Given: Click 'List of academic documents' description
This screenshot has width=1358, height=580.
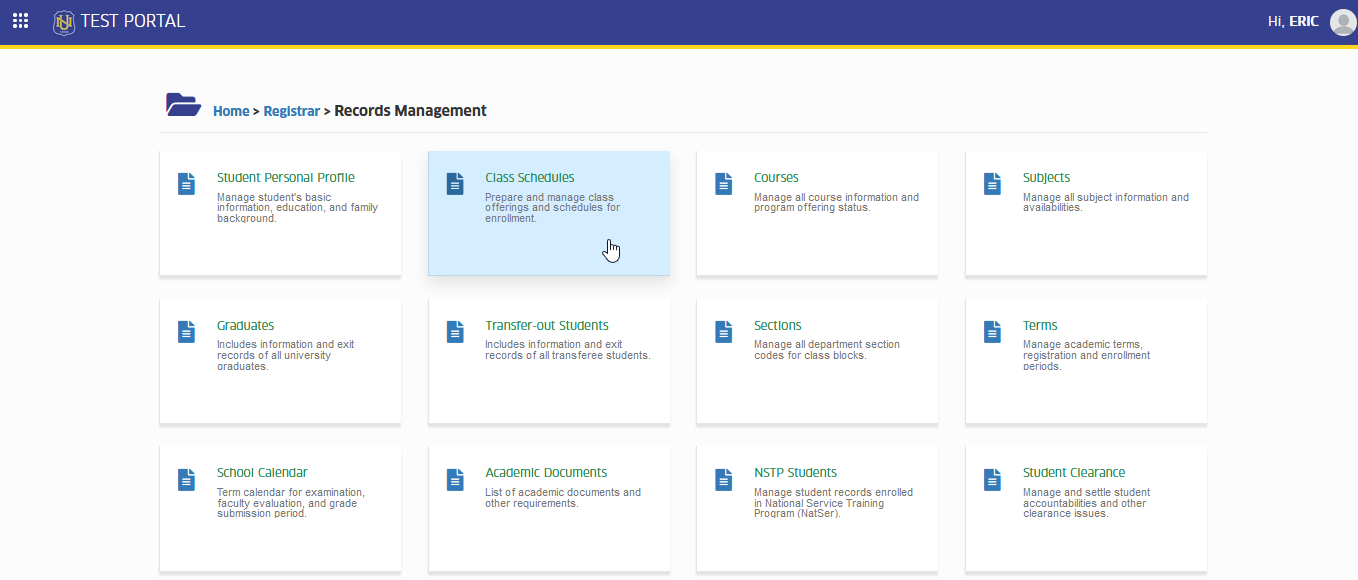Looking at the screenshot, I should pos(563,498).
